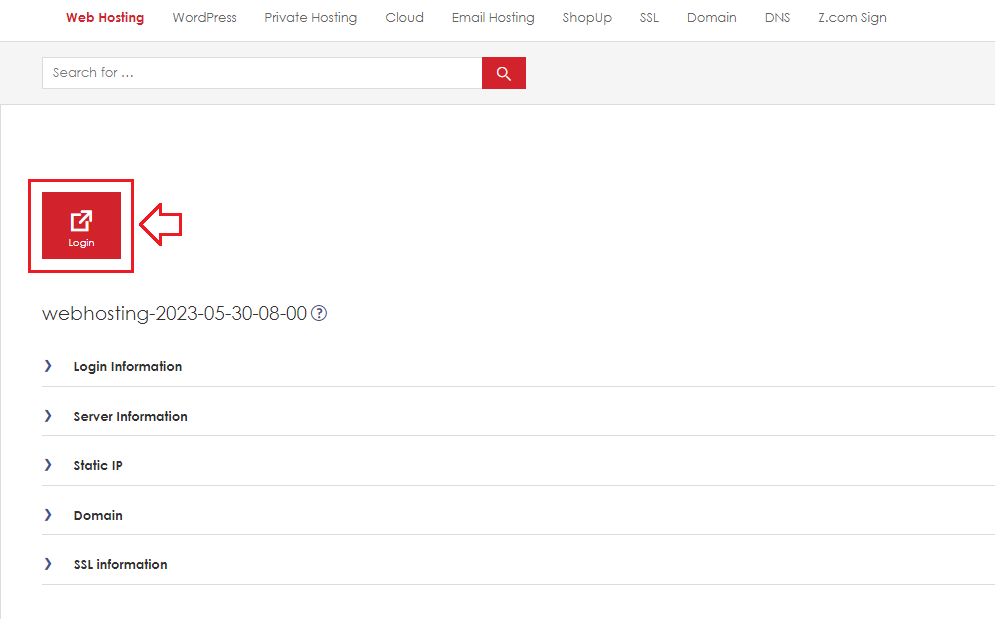Switch to the WordPress tab

[204, 18]
